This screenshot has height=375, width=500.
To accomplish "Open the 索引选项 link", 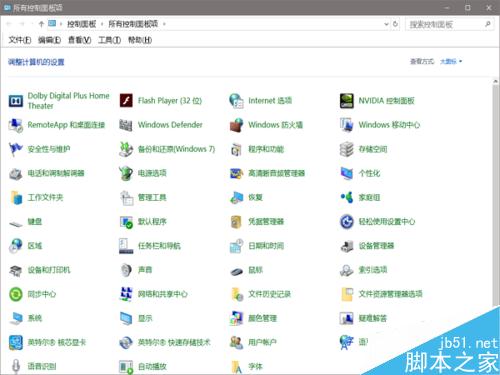I will click(373, 270).
